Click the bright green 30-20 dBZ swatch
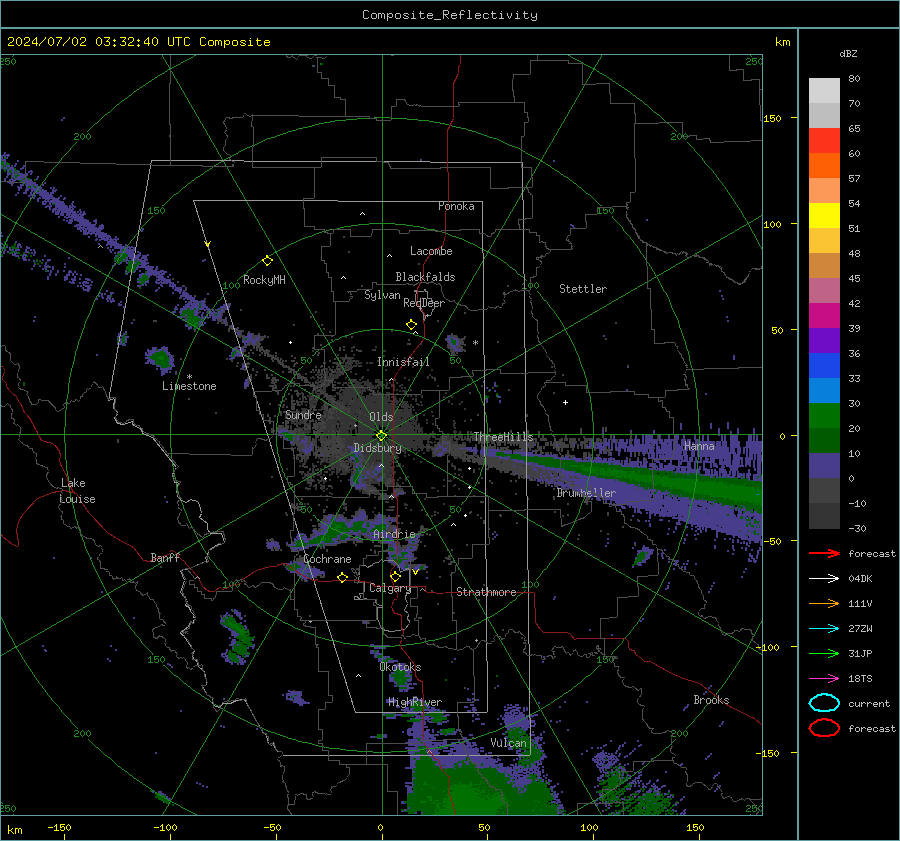900x841 pixels. click(824, 415)
